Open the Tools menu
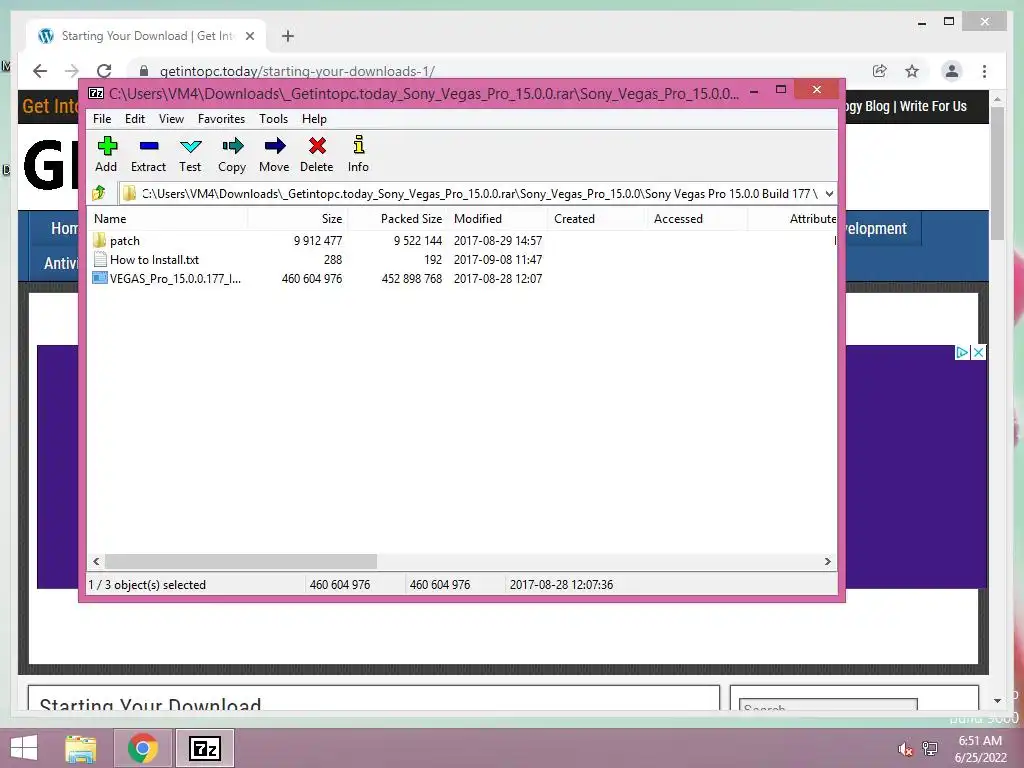This screenshot has width=1024, height=768. click(x=274, y=119)
